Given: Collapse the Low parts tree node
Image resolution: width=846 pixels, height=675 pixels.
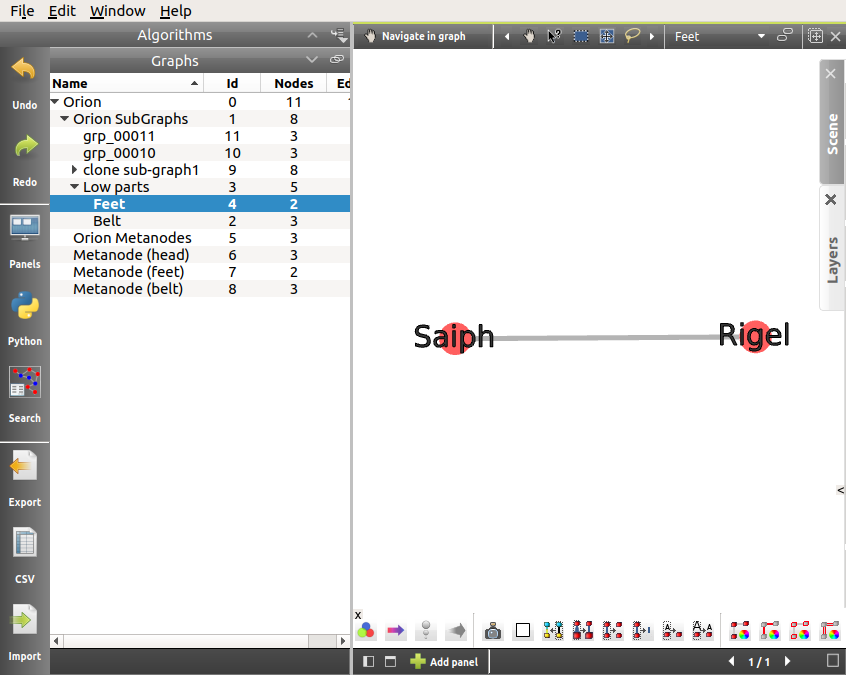Looking at the screenshot, I should point(75,187).
